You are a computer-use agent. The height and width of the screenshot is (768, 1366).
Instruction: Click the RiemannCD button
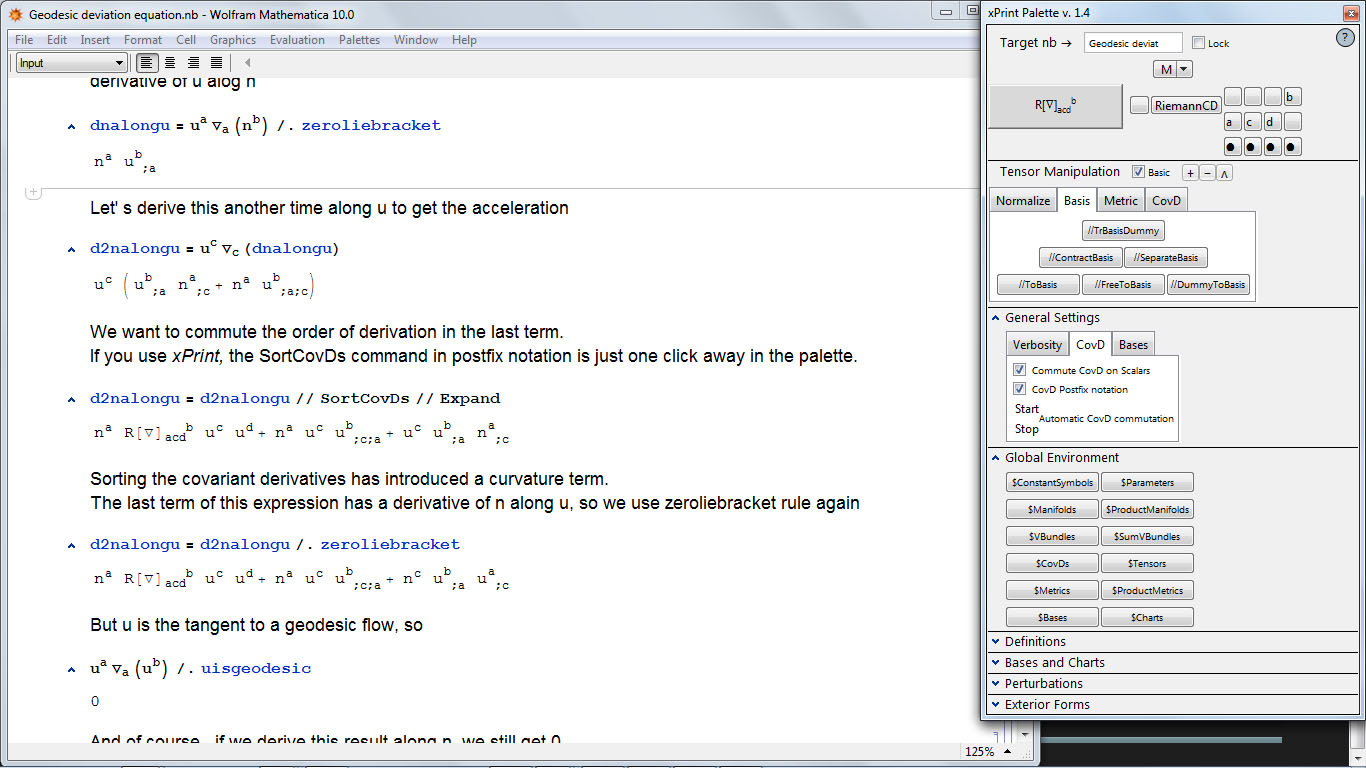1186,105
